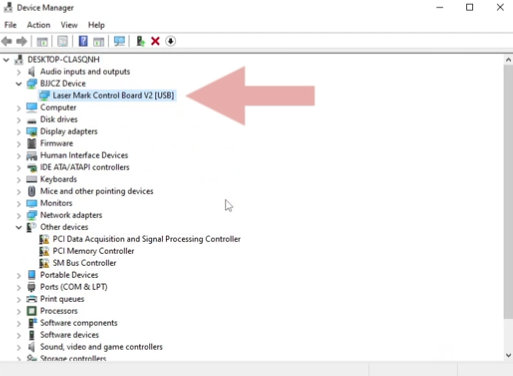Select Software components label
513x376 pixels.
coord(79,323)
